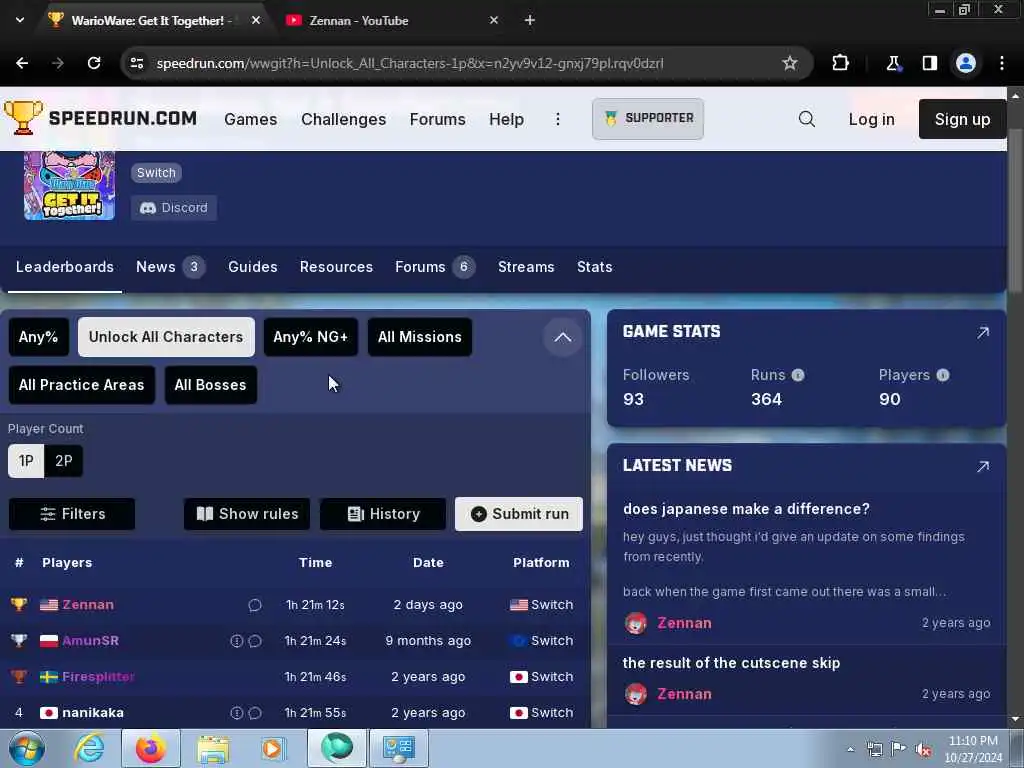This screenshot has width=1024, height=768.
Task: Click the Sign up button
Action: click(962, 119)
